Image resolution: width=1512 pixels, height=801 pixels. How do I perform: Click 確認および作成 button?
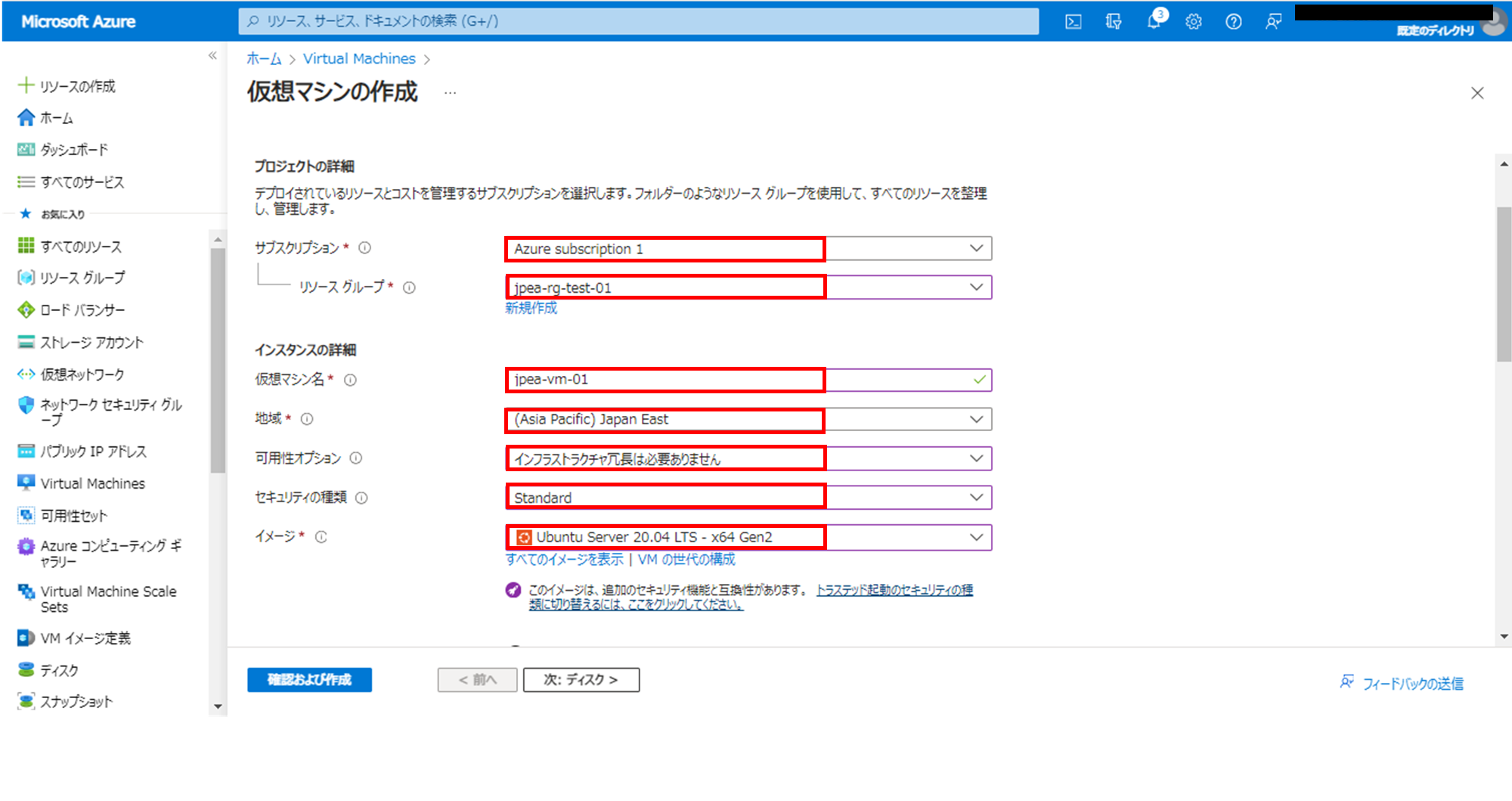(309, 680)
